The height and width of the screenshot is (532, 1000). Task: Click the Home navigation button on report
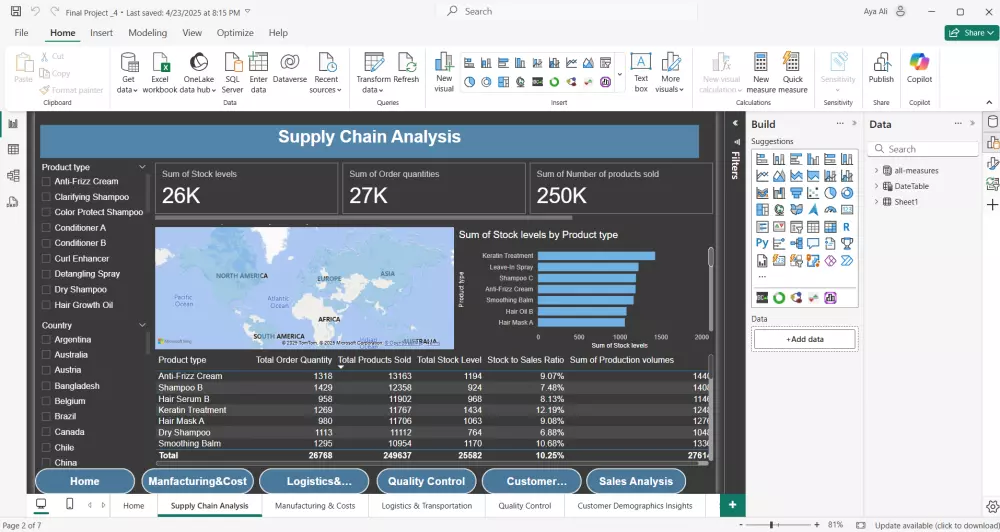[85, 481]
